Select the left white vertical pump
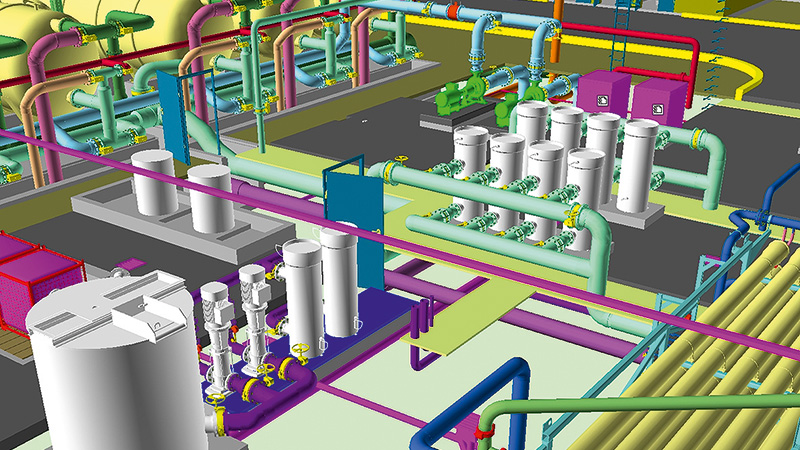The image size is (800, 450). [x=217, y=320]
